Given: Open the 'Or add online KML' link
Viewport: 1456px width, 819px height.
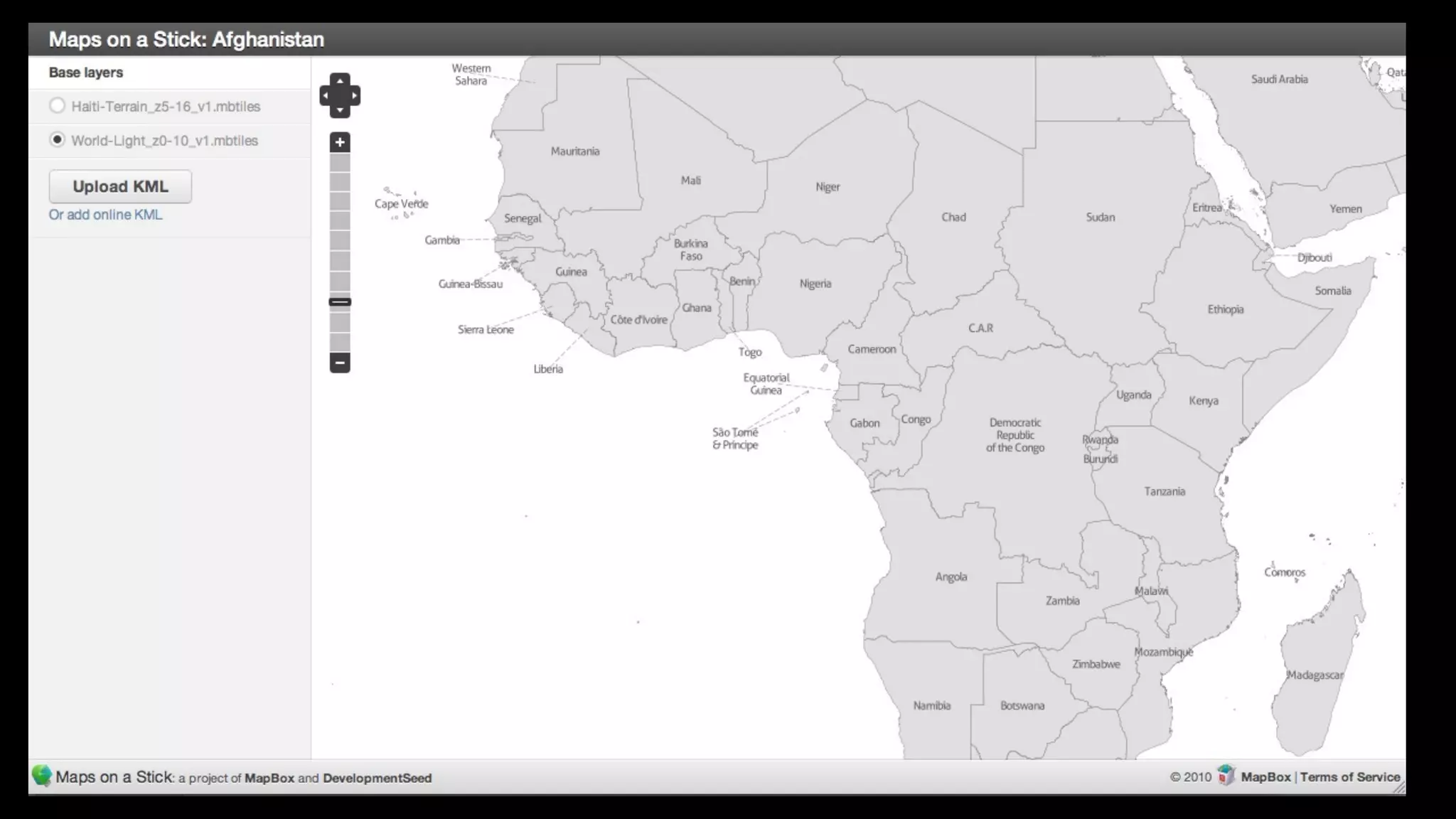Looking at the screenshot, I should (105, 215).
